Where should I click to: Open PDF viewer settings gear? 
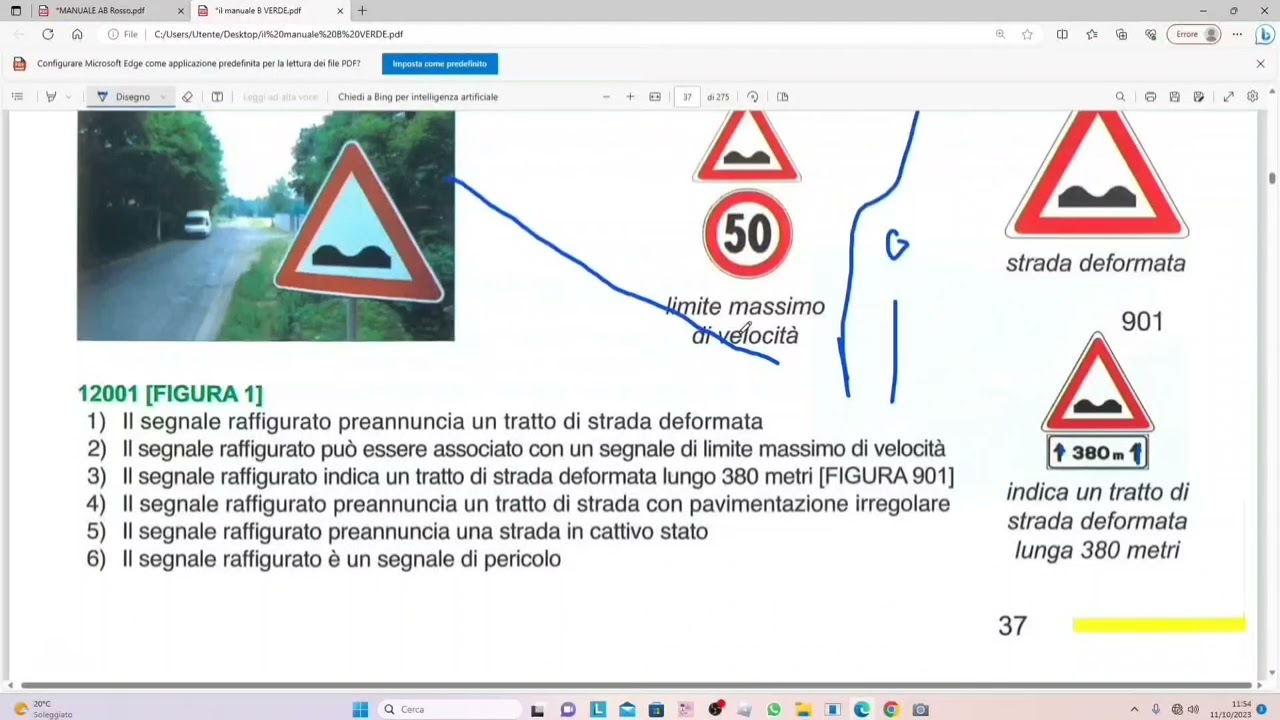pos(1253,97)
